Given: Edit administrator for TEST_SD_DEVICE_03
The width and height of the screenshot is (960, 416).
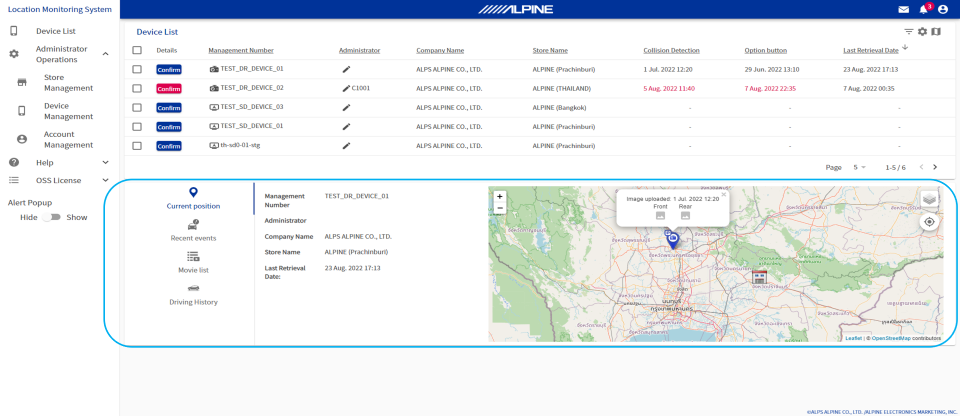Looking at the screenshot, I should click(x=346, y=108).
